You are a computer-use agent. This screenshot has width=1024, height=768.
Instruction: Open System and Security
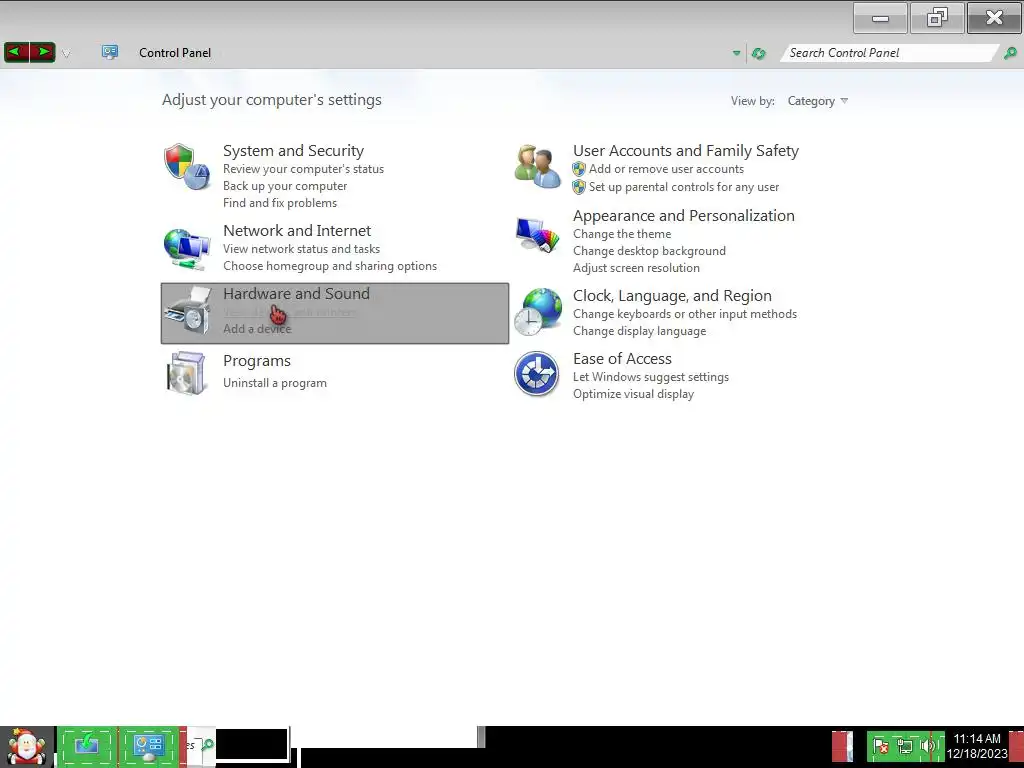293,151
